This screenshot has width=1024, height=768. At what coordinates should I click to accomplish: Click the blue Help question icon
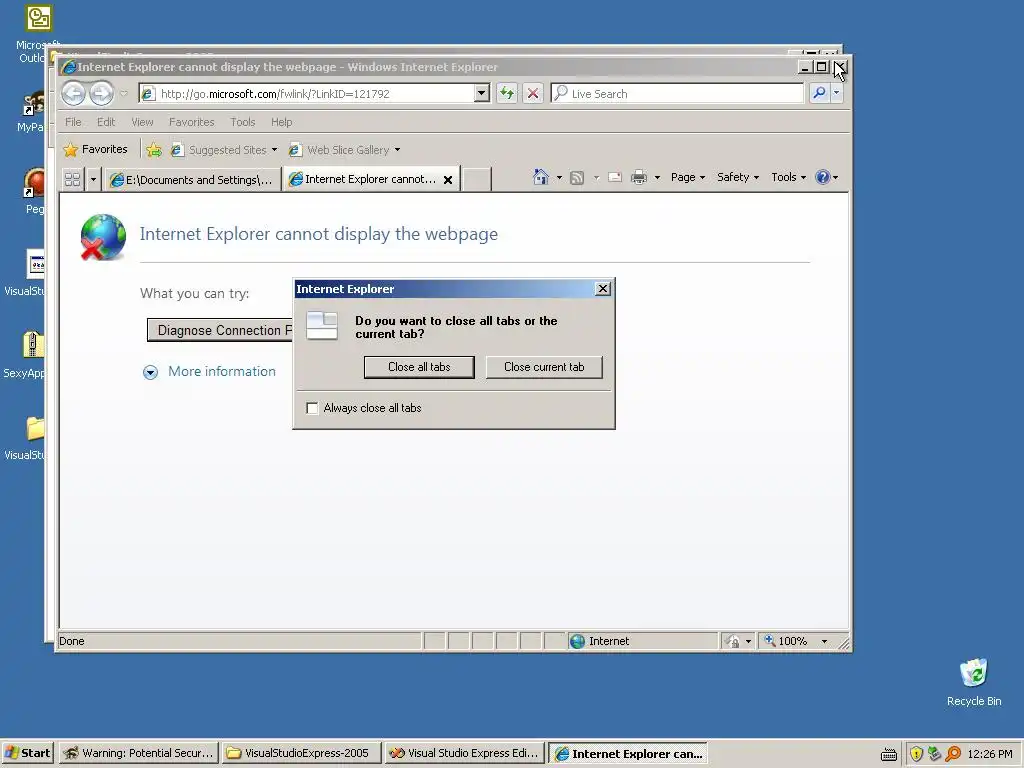coord(823,177)
